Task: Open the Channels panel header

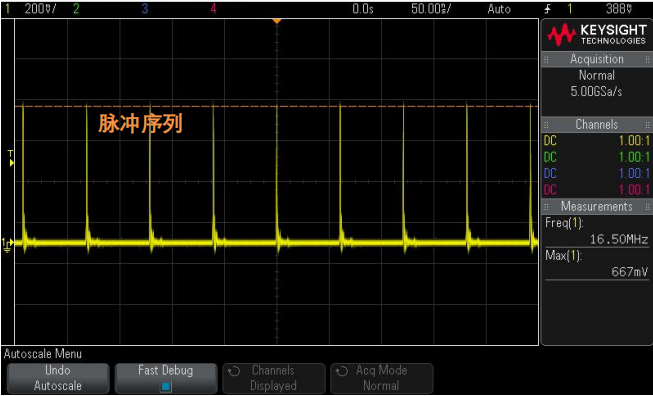Action: pyautogui.click(x=596, y=125)
